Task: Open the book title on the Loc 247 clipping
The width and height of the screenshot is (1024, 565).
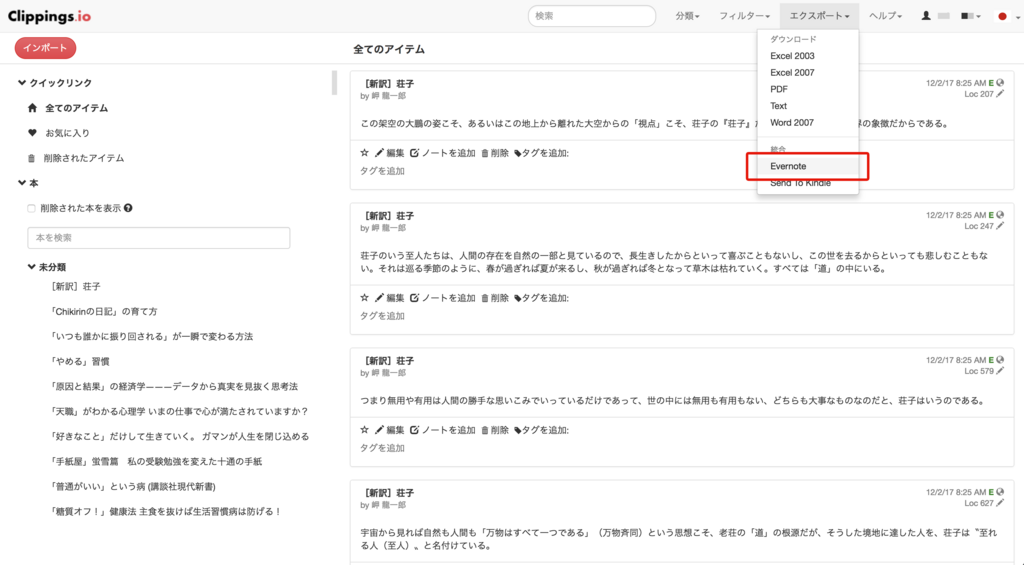Action: pyautogui.click(x=387, y=216)
